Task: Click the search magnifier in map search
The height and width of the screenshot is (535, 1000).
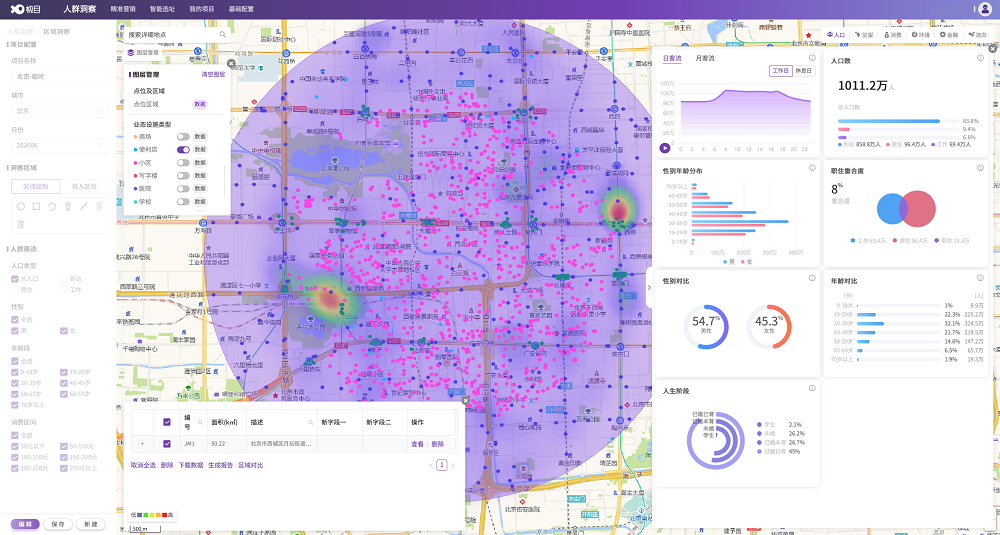Action: [222, 34]
